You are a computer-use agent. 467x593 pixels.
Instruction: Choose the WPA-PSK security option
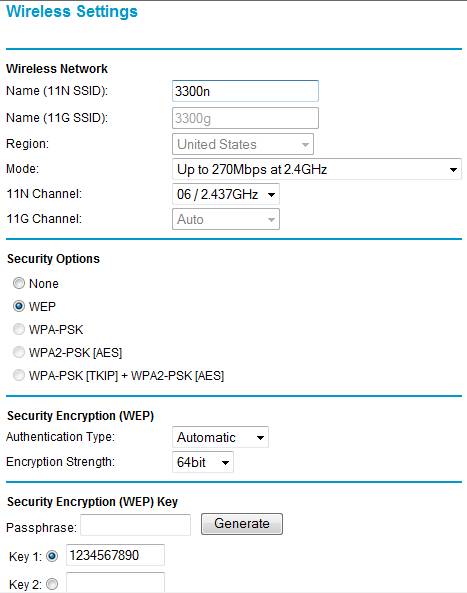19,329
